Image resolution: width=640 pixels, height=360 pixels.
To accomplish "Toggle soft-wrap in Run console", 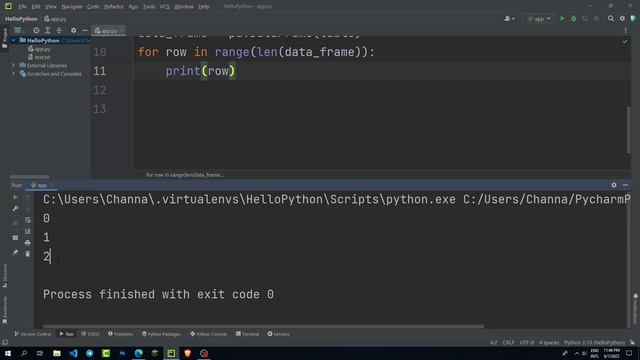I will pyautogui.click(x=28, y=220).
